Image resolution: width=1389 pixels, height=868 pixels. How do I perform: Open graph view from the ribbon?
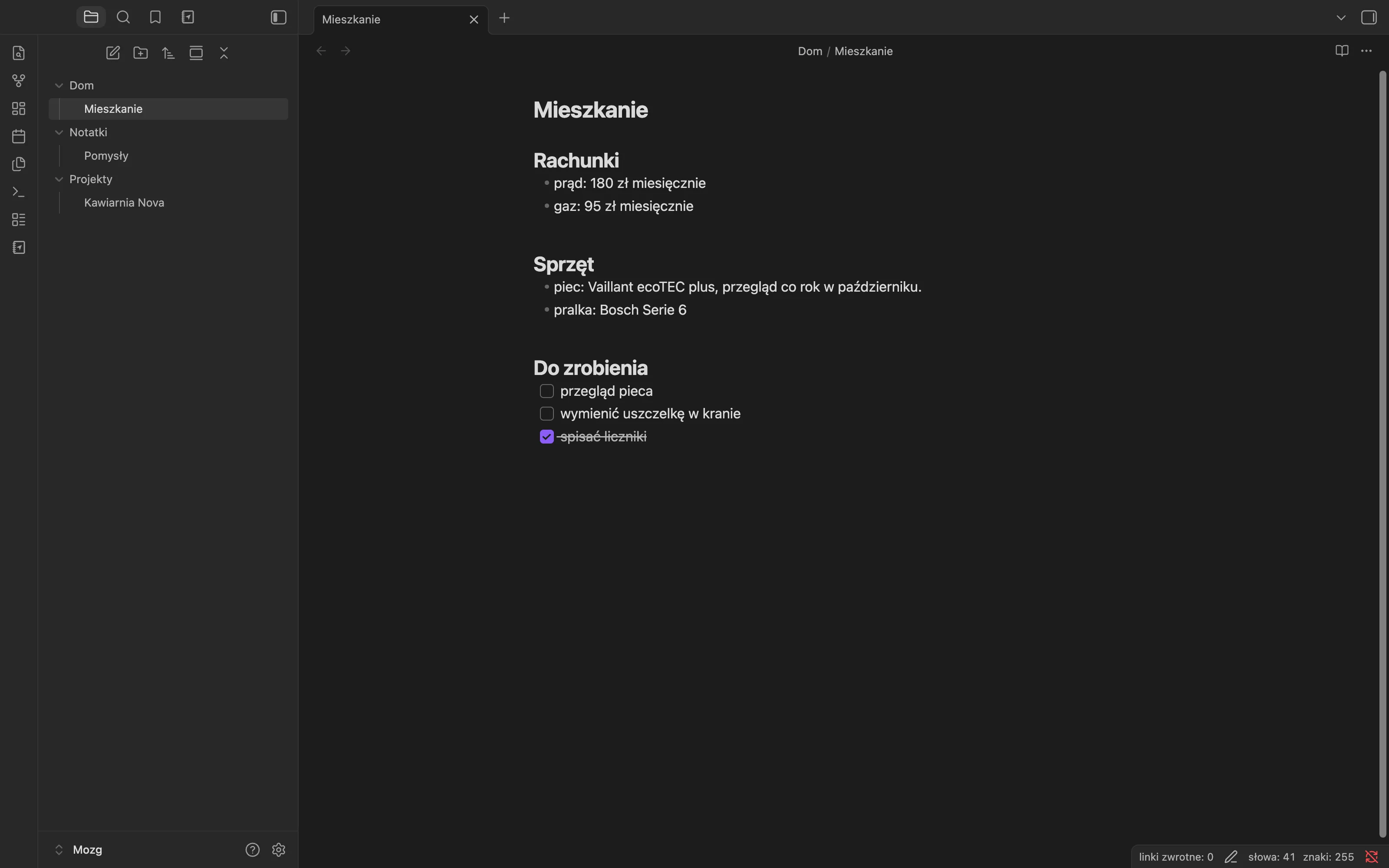point(19,81)
